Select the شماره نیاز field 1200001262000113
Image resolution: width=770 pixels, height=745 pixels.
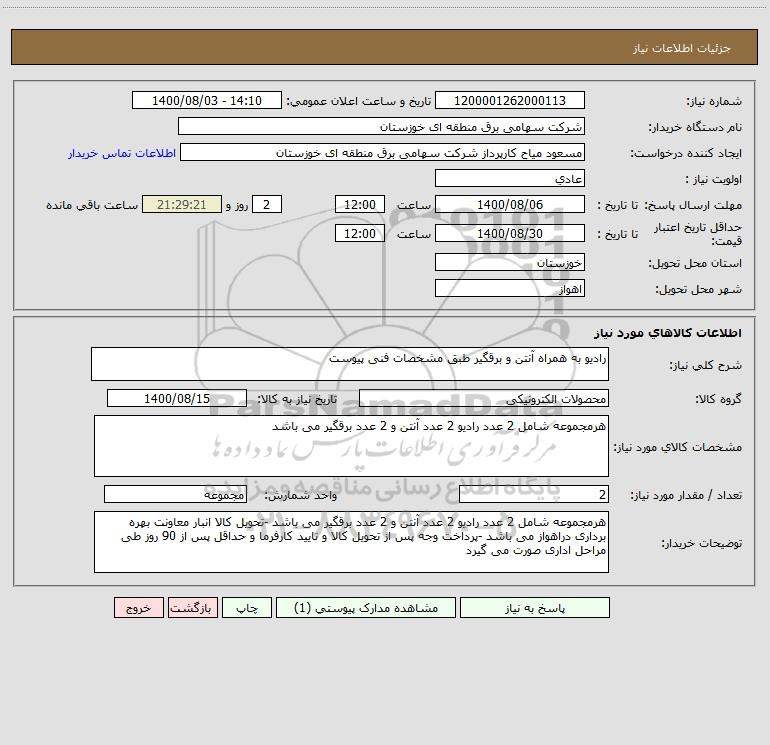510,100
